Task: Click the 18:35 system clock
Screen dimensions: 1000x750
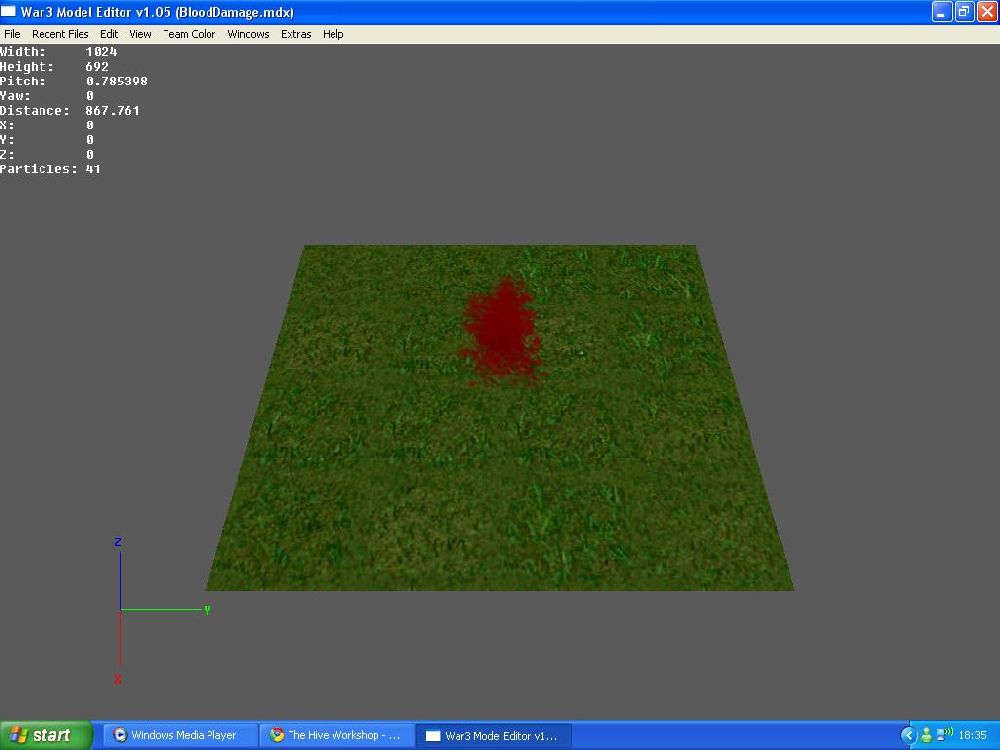Action: (x=973, y=735)
